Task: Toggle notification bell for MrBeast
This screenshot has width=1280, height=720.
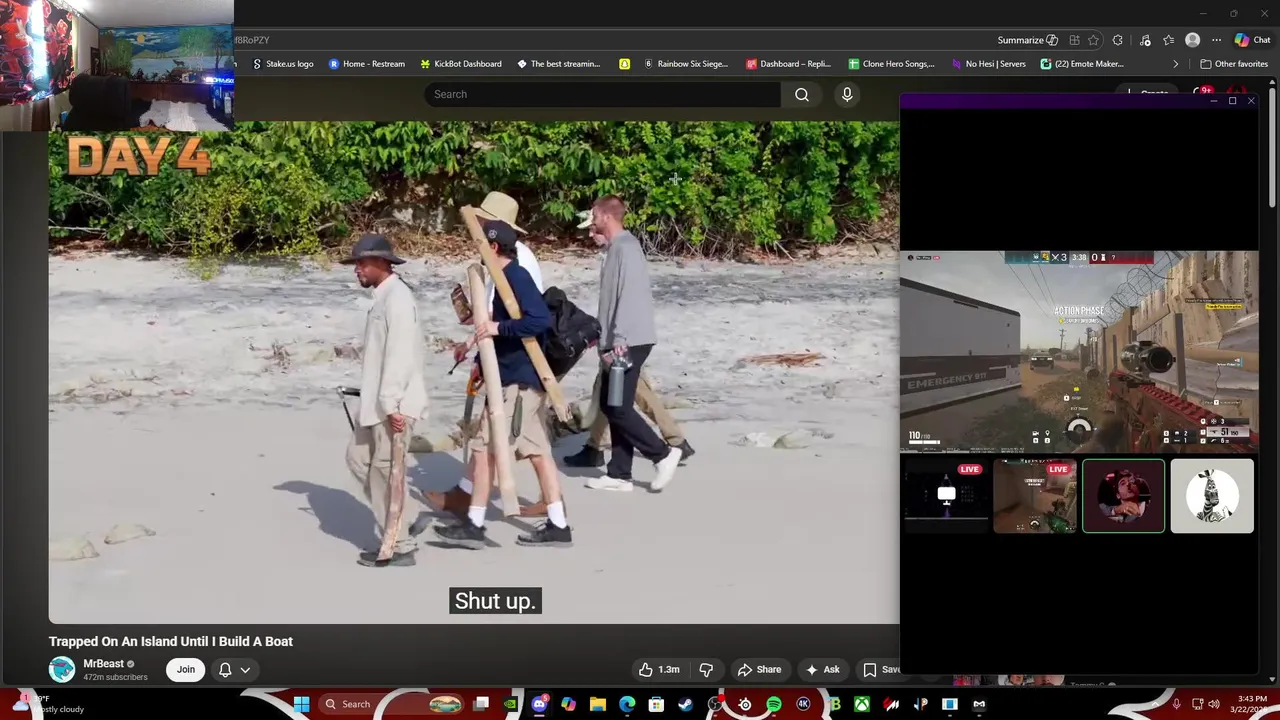Action: pyautogui.click(x=225, y=670)
